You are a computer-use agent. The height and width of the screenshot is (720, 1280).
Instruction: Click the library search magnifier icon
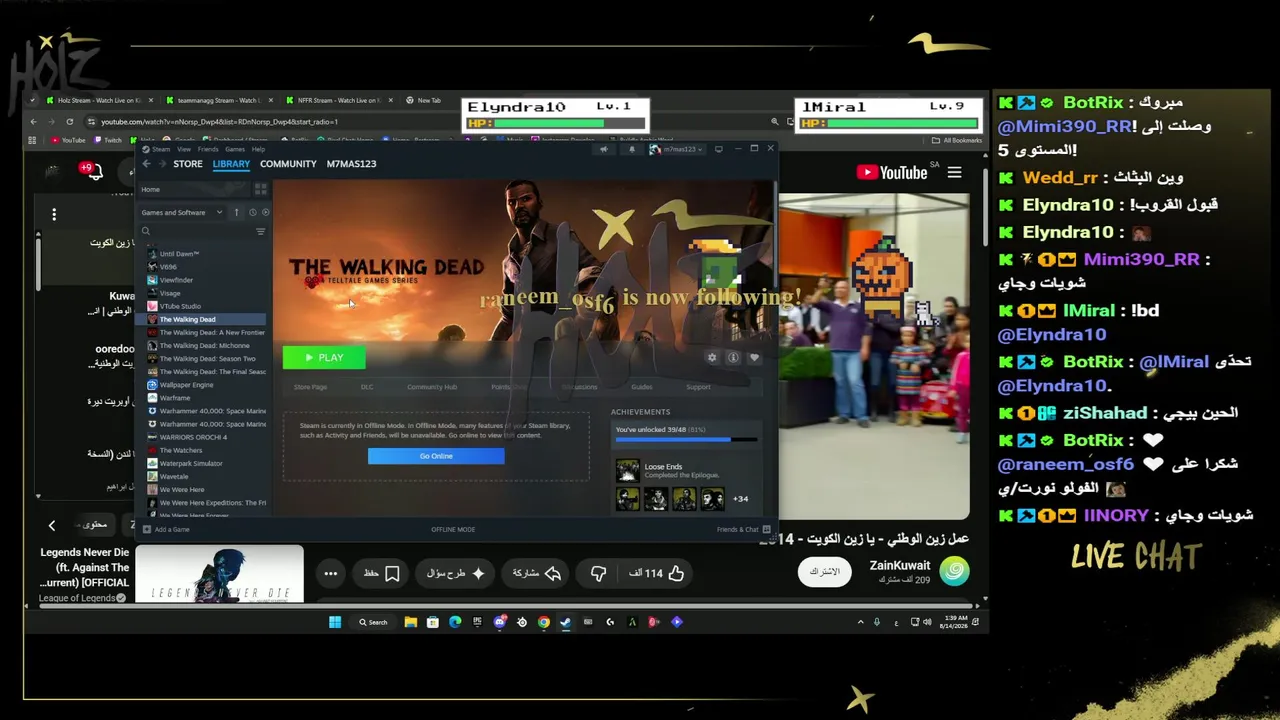[146, 231]
